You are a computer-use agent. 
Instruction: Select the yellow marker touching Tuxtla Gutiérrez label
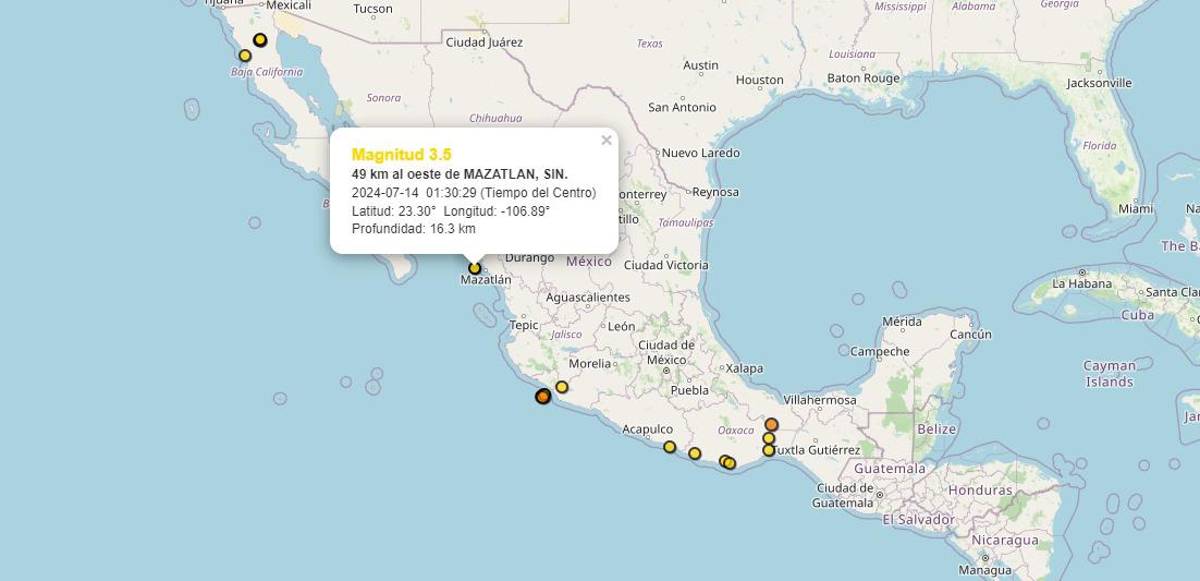(x=768, y=451)
